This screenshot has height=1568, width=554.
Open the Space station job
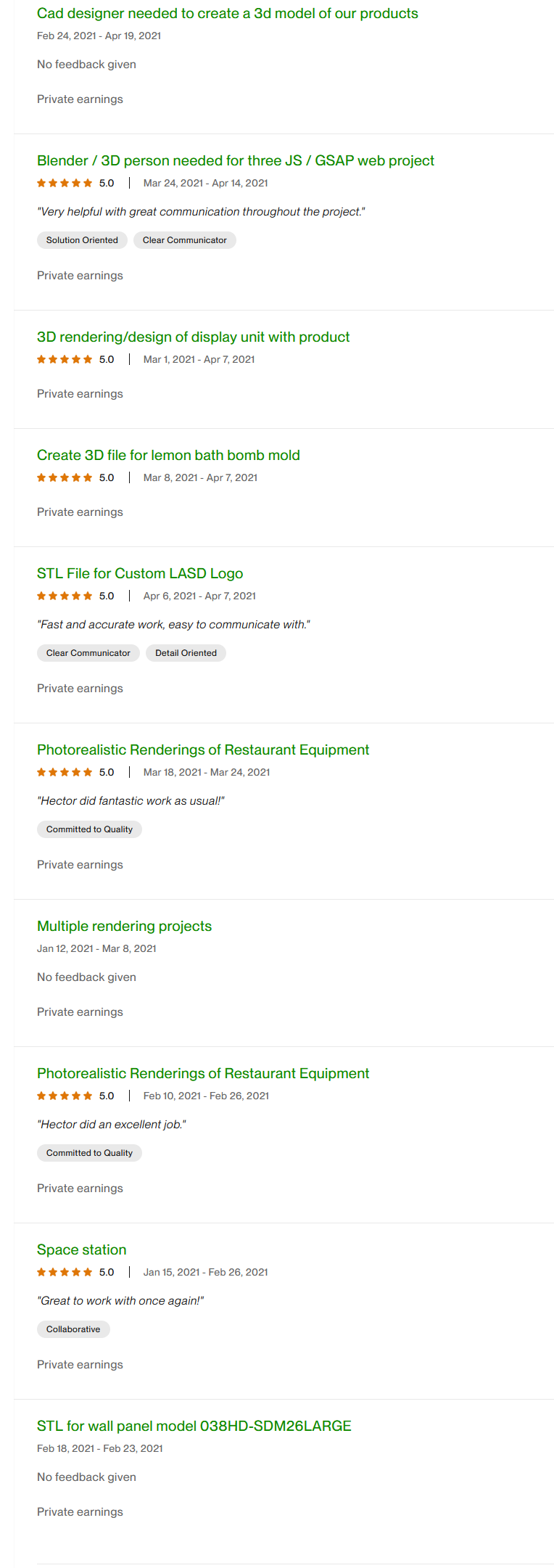(x=81, y=1250)
